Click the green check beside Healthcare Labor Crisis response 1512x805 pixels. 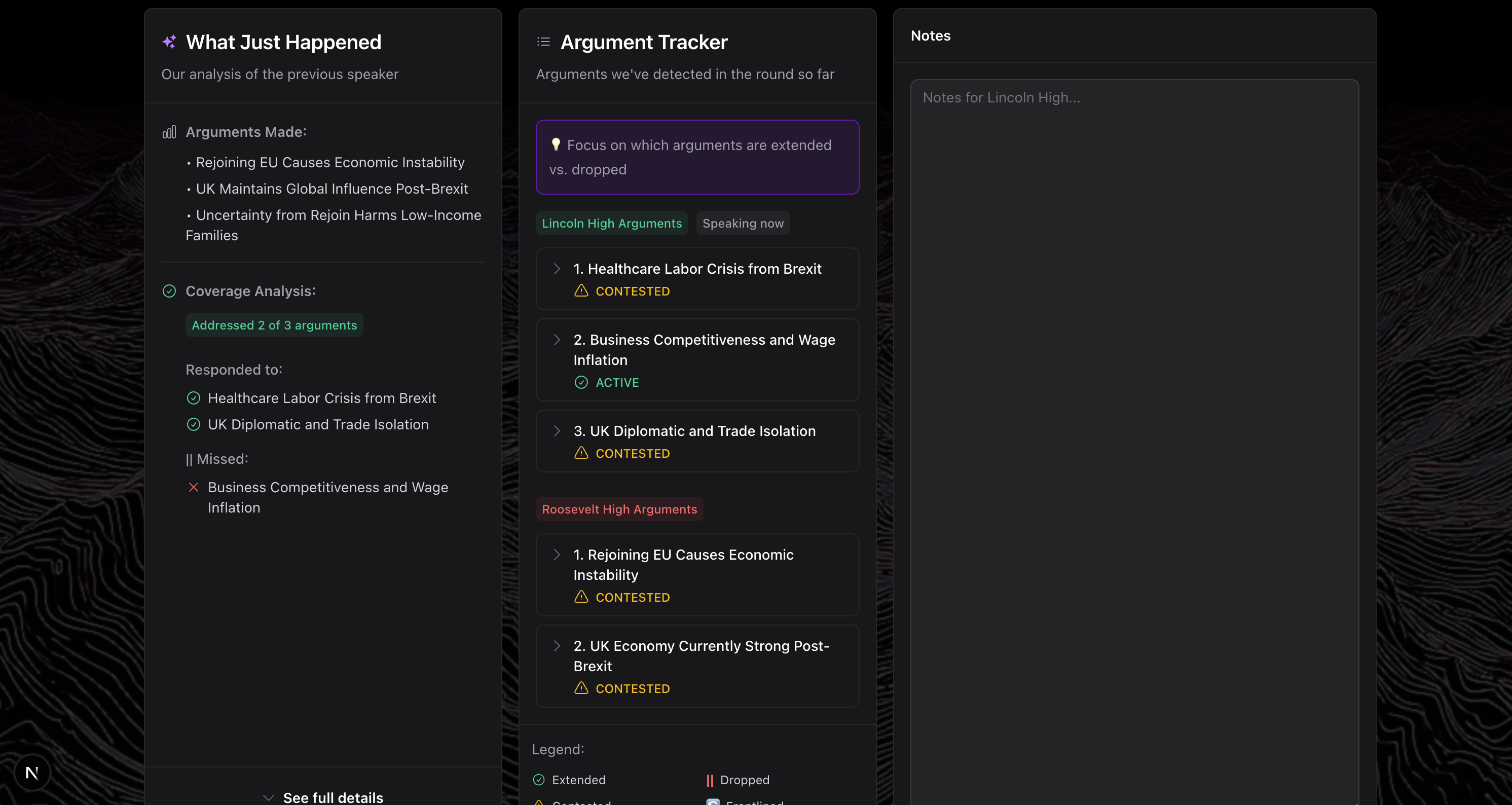193,398
